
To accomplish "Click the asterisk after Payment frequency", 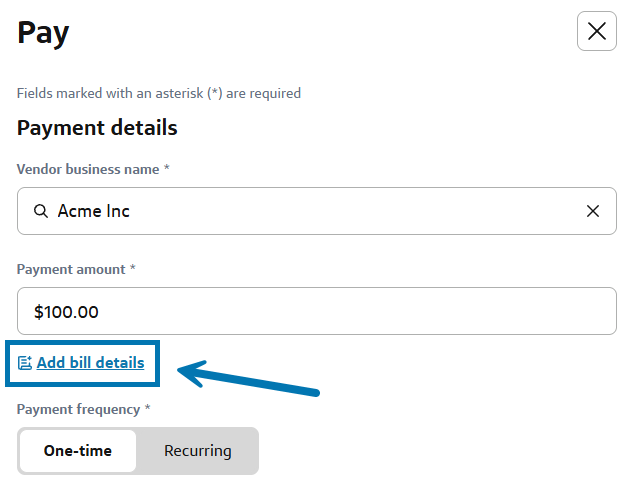I will click(x=148, y=407).
